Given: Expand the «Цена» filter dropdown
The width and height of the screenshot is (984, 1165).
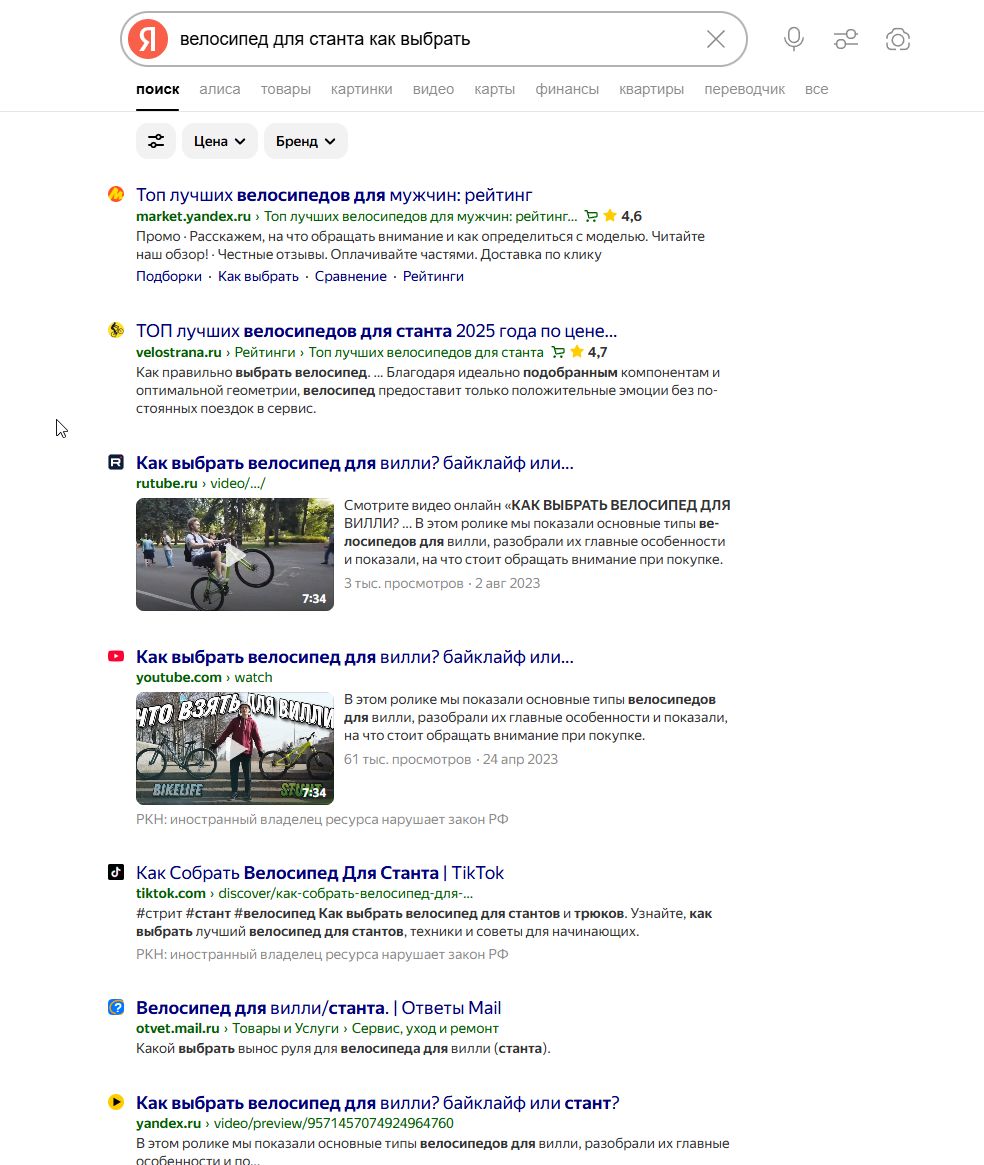Looking at the screenshot, I should pos(219,141).
